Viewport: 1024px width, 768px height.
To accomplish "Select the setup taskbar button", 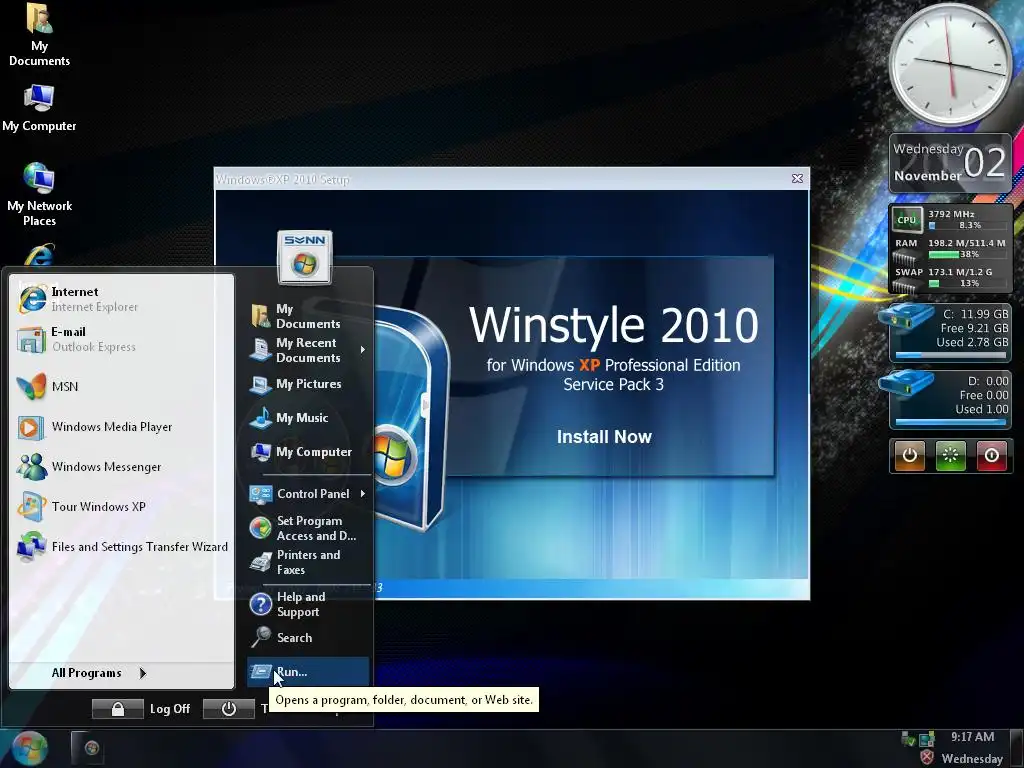I will click(88, 748).
